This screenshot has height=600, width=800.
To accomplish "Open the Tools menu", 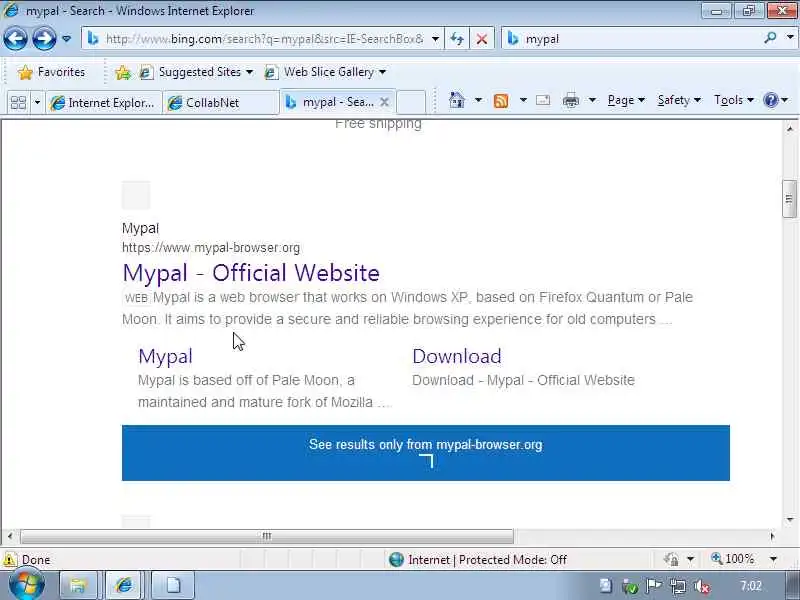I will tap(734, 100).
